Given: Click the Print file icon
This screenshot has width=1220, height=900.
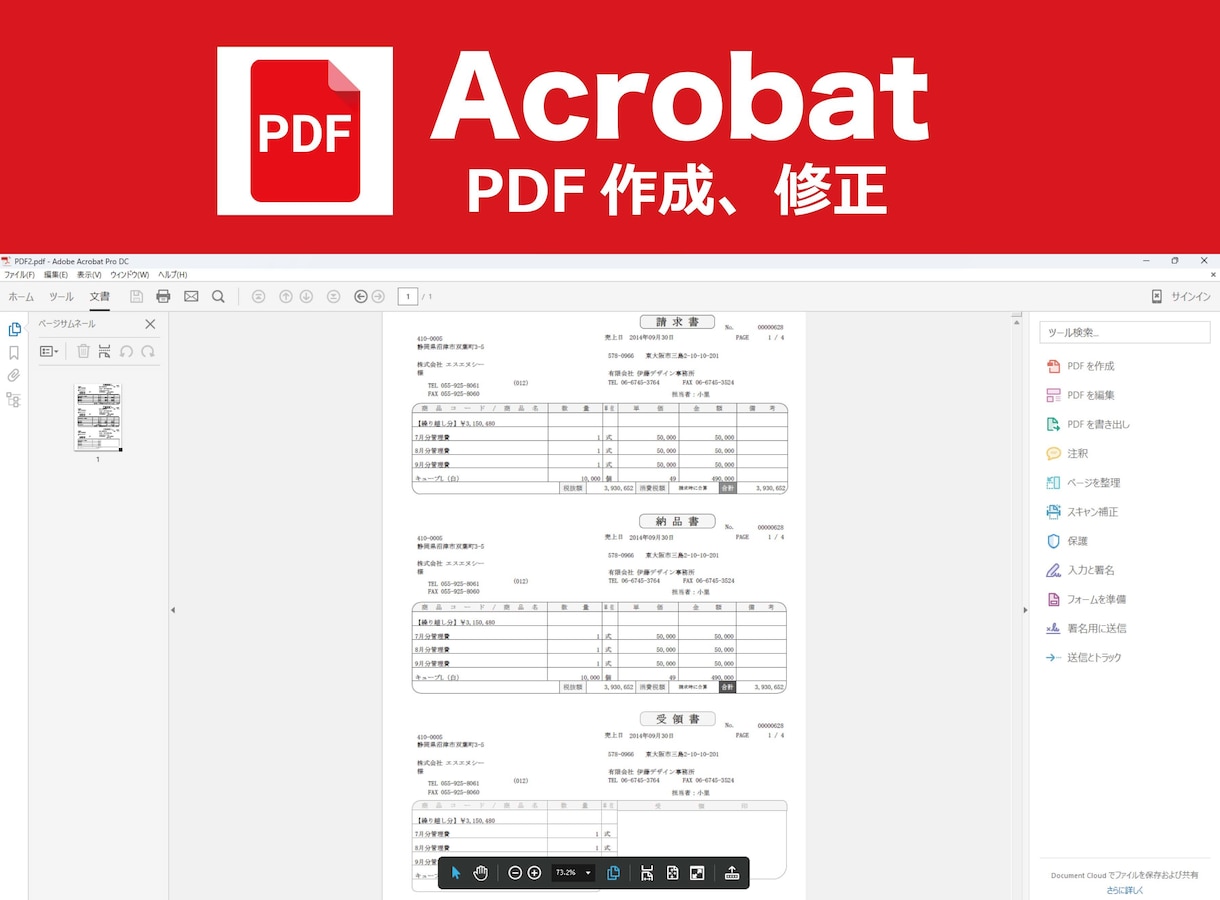Looking at the screenshot, I should click(163, 296).
